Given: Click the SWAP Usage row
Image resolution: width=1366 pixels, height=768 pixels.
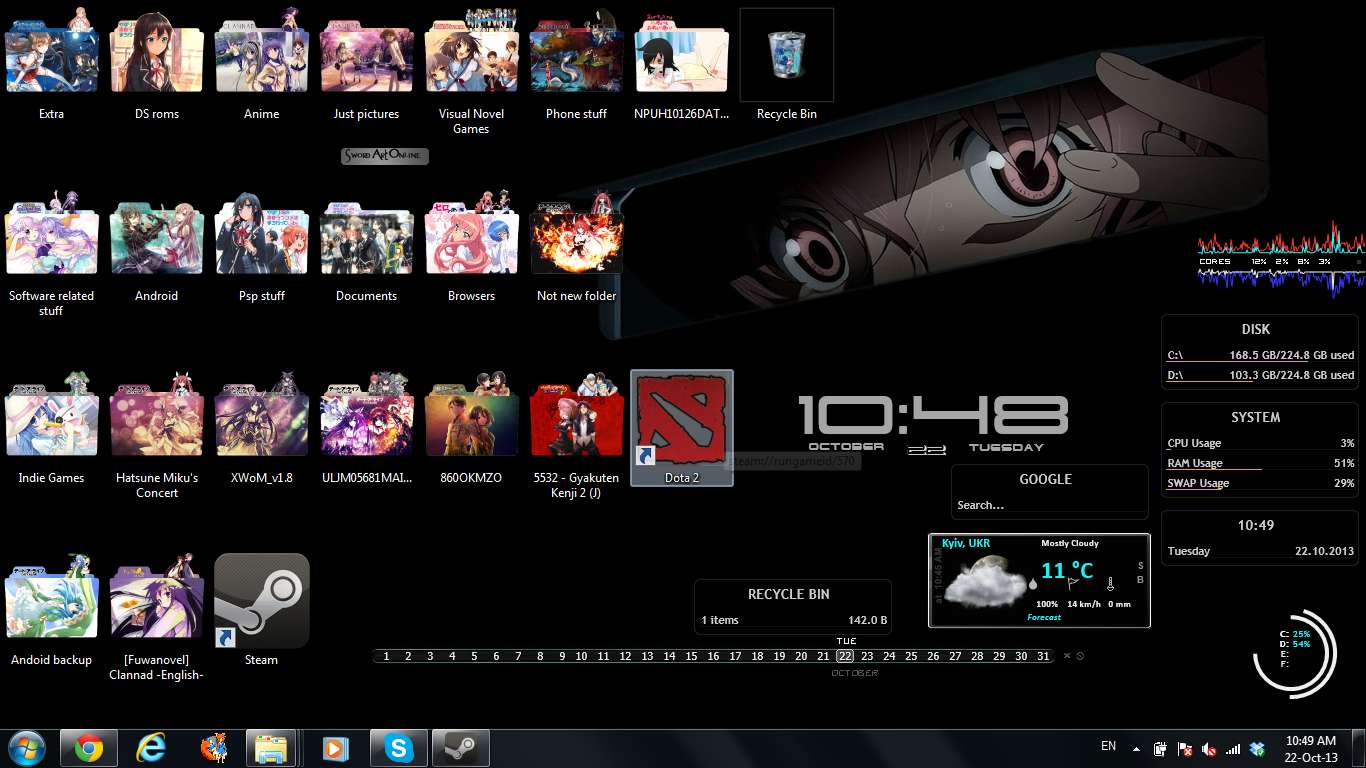Looking at the screenshot, I should click(1260, 483).
